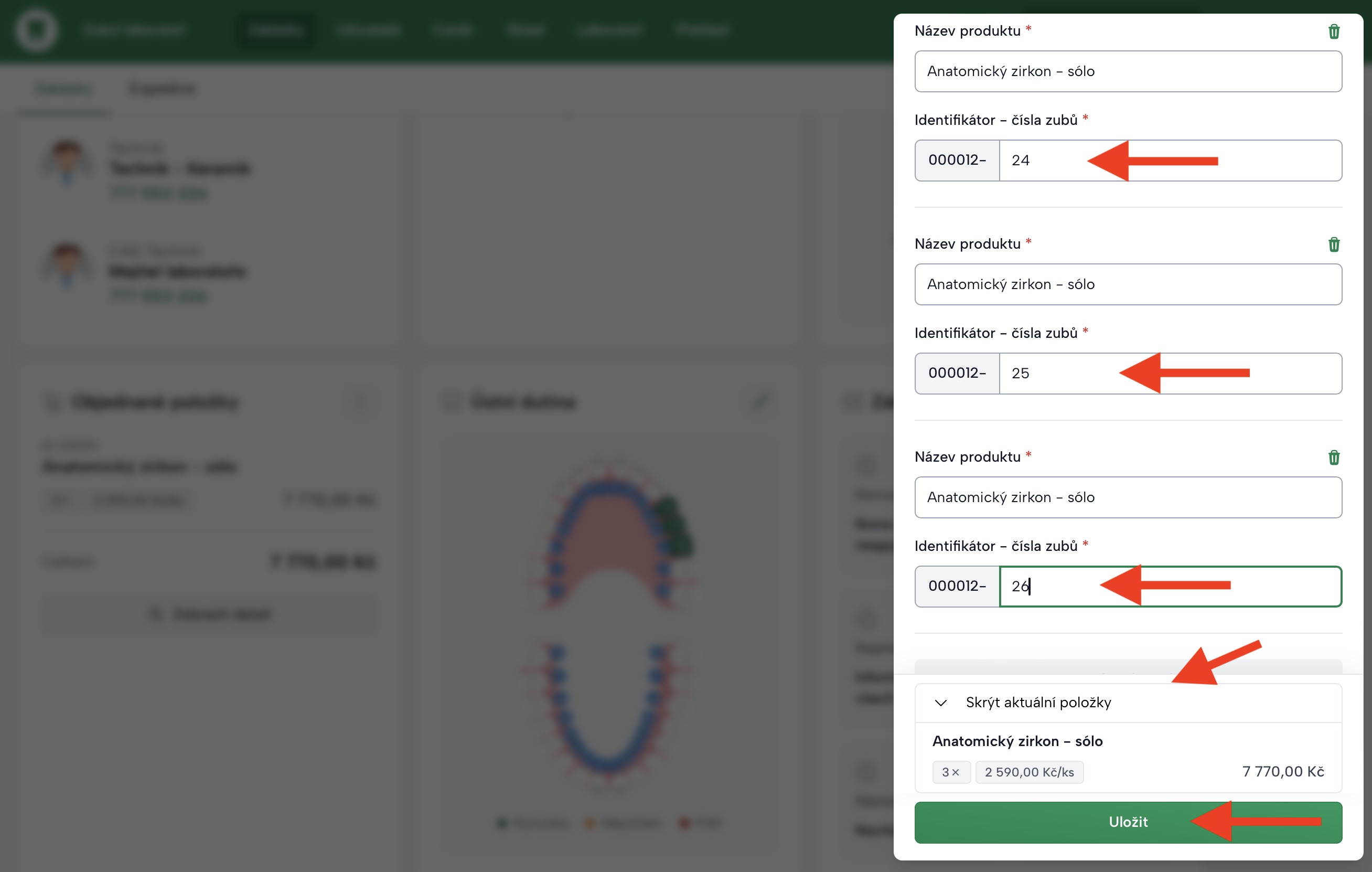
Task: Click the blurred button below the total
Action: [x=211, y=614]
